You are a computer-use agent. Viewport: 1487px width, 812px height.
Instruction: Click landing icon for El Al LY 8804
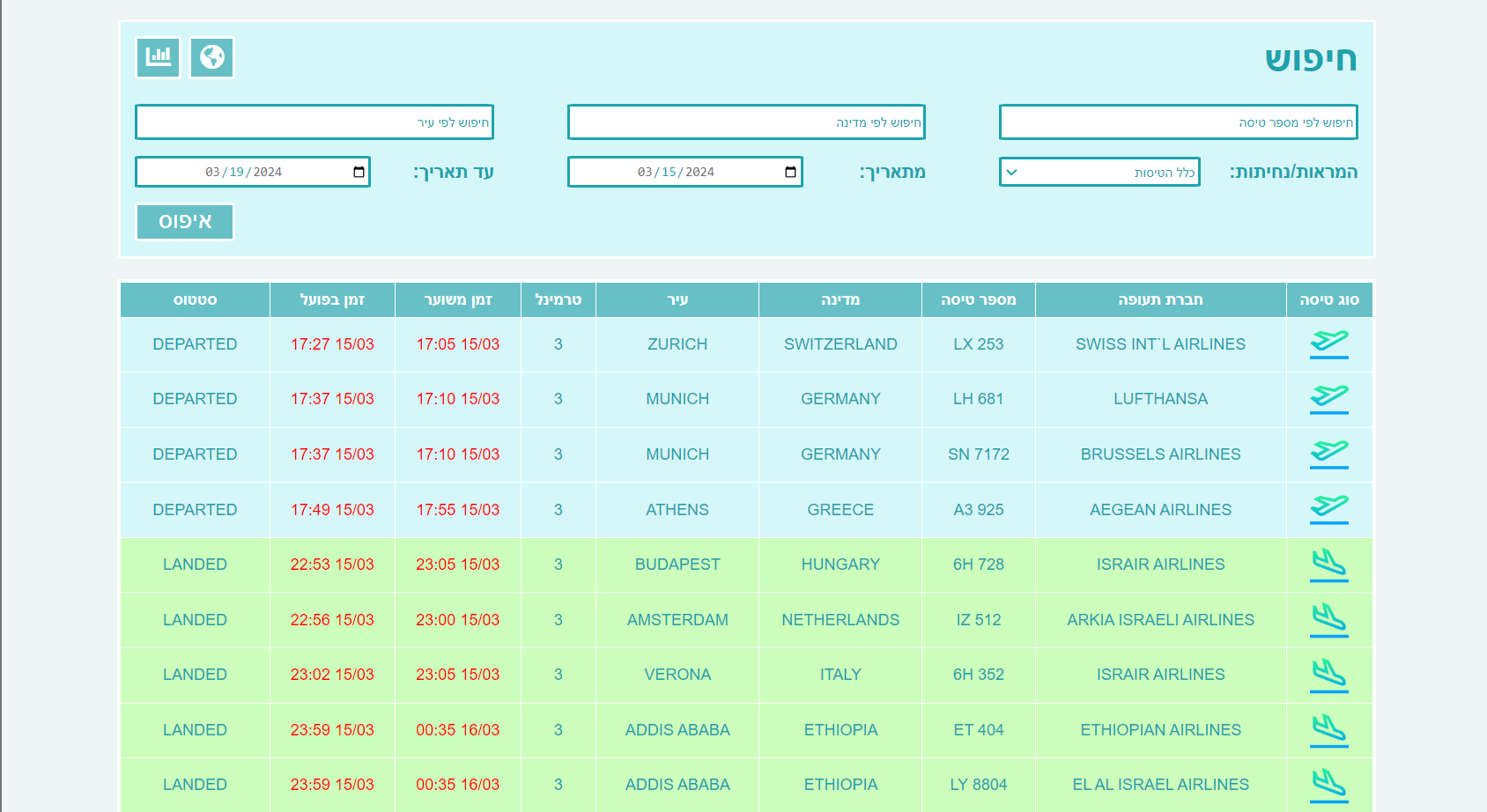1328,785
